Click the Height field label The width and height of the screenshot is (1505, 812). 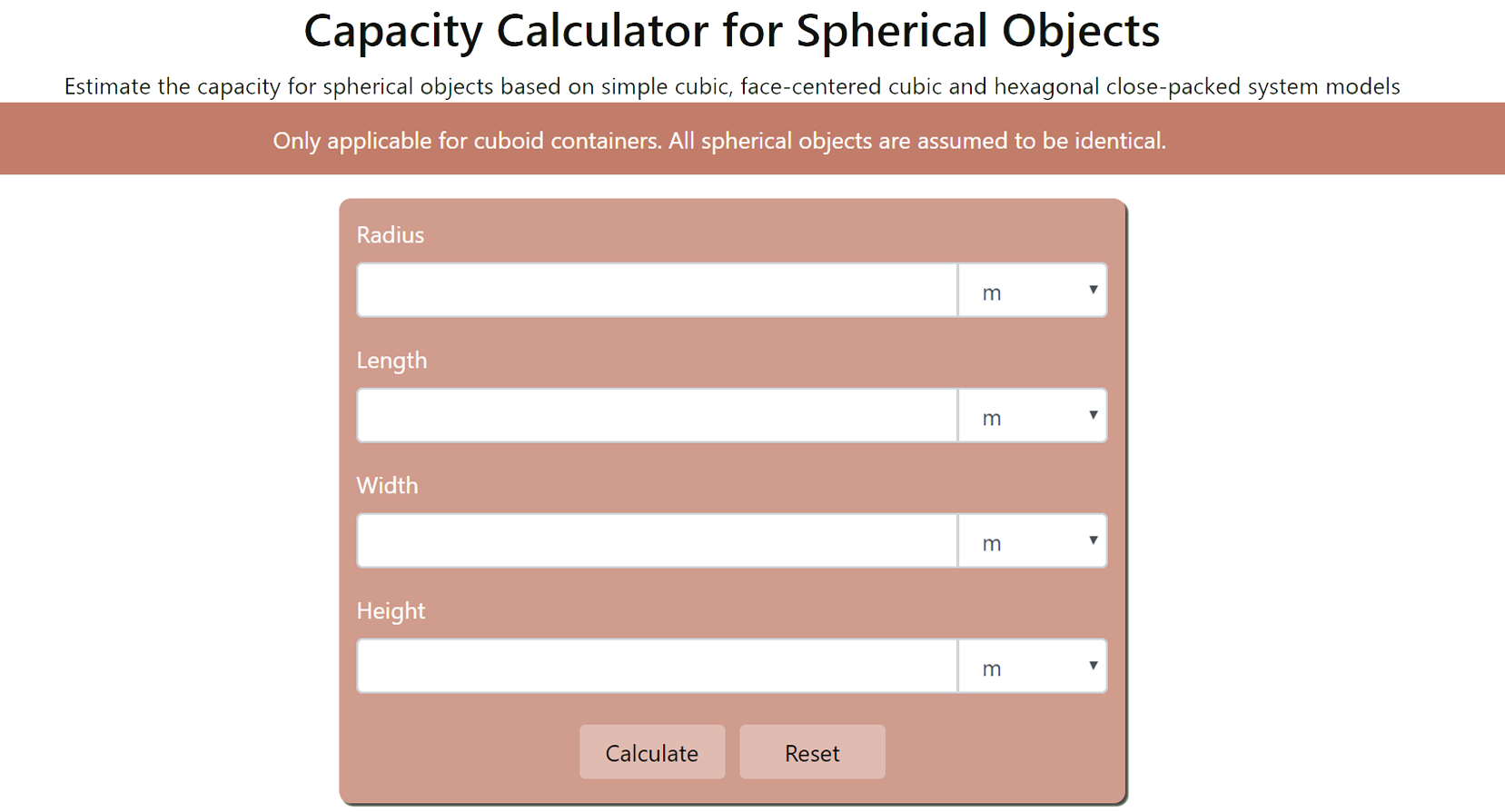pyautogui.click(x=391, y=610)
